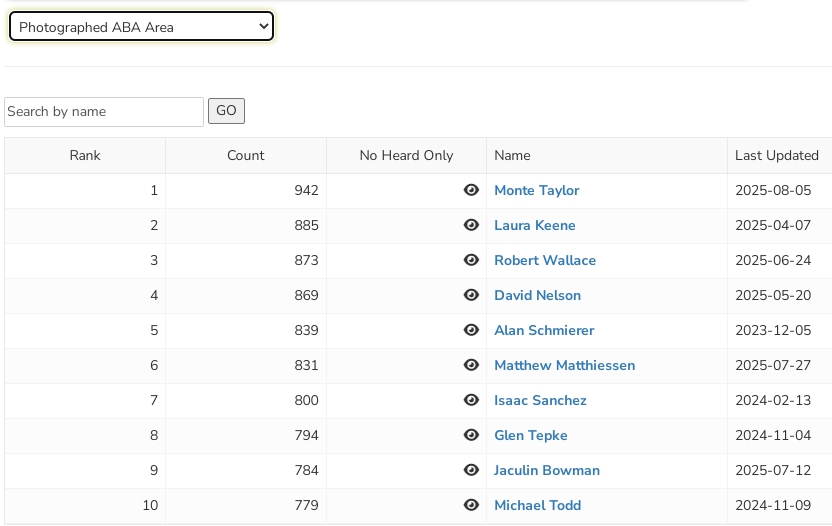Click the eye icon in Isaac Sanchez's row
The image size is (832, 526).
click(x=471, y=400)
